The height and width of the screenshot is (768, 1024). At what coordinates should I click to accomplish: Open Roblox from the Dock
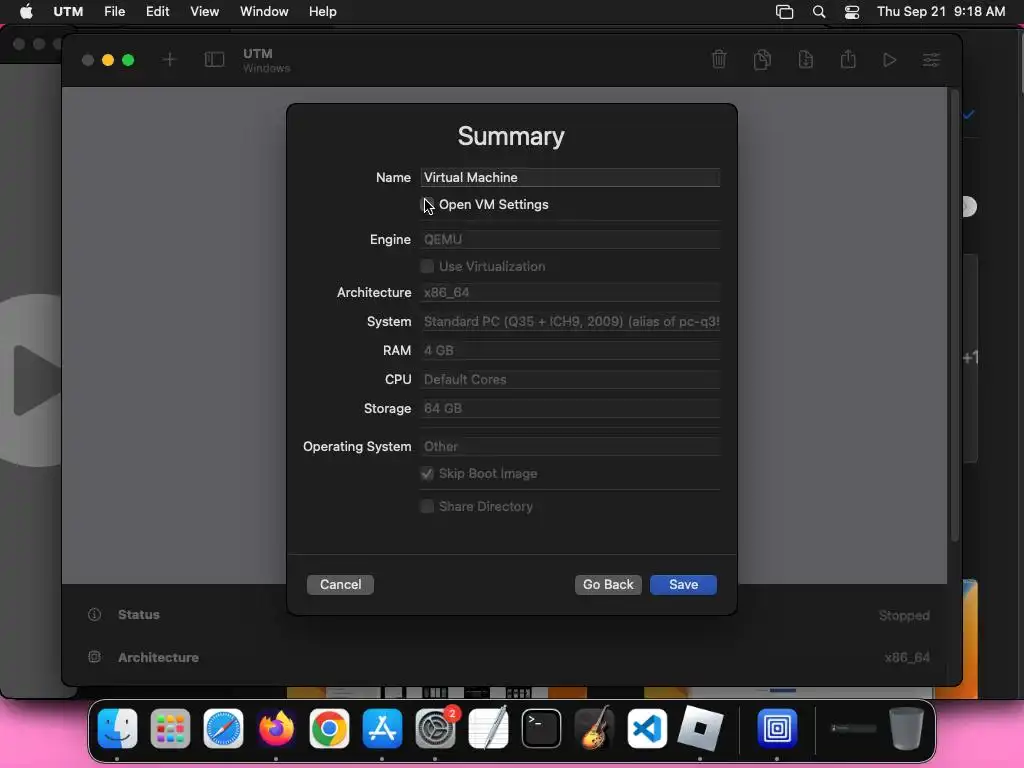(x=700, y=728)
